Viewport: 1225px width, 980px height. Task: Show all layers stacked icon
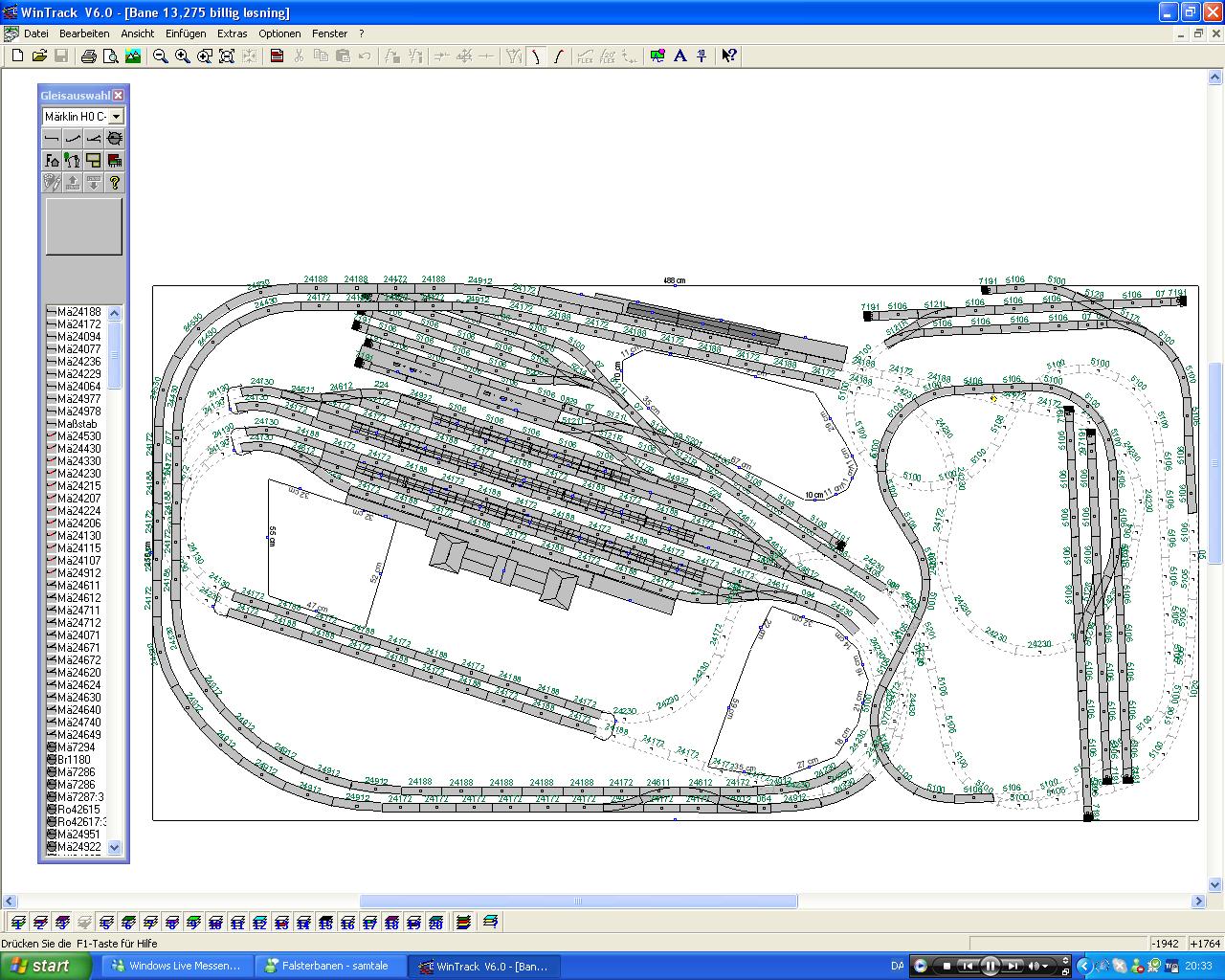(464, 923)
